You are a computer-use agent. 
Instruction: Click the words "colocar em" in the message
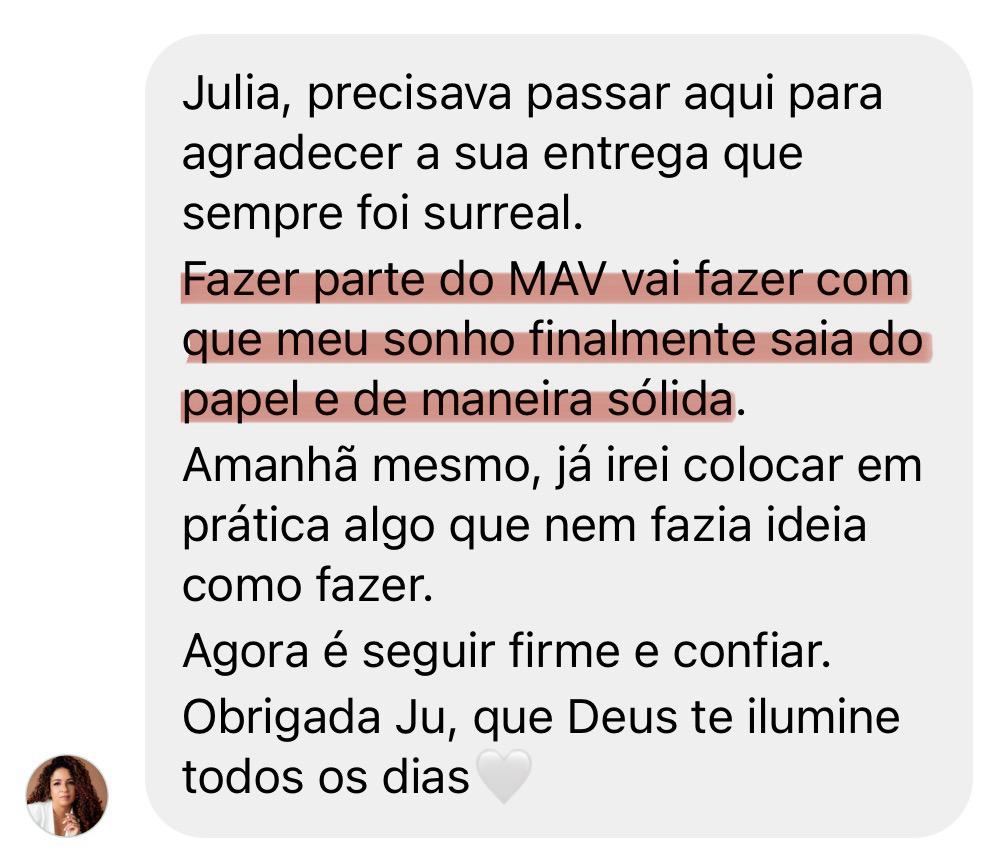tap(802, 466)
